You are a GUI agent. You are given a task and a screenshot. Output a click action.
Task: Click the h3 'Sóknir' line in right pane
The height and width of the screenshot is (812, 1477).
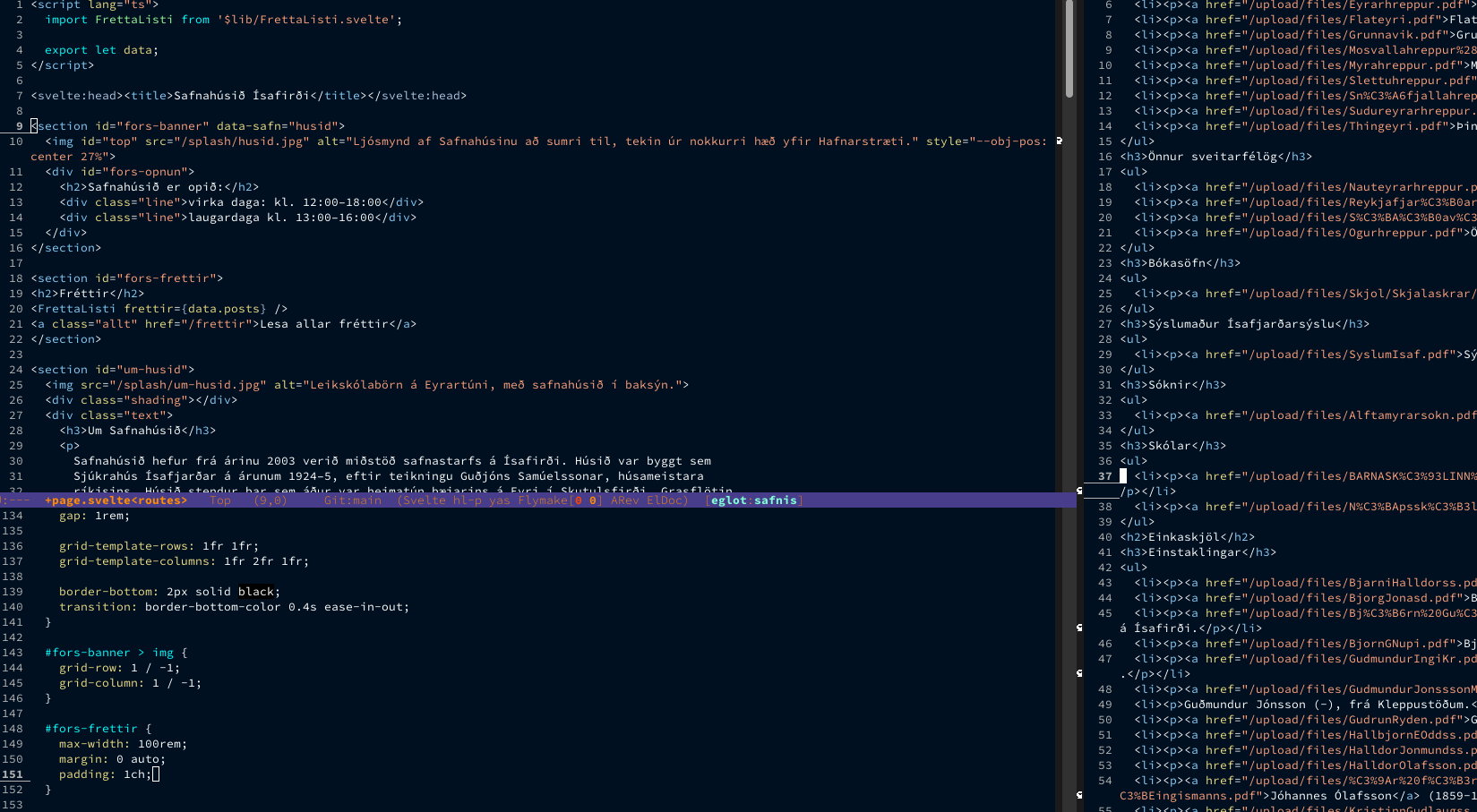(1173, 385)
